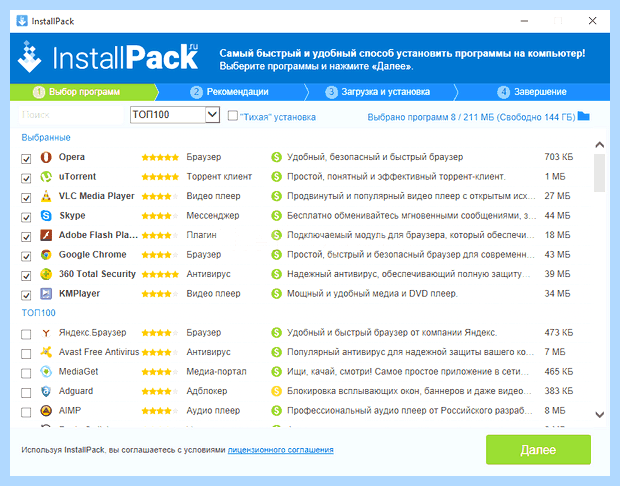The image size is (620, 486).
Task: Click the InstallPack logo in banner
Action: (x=108, y=58)
